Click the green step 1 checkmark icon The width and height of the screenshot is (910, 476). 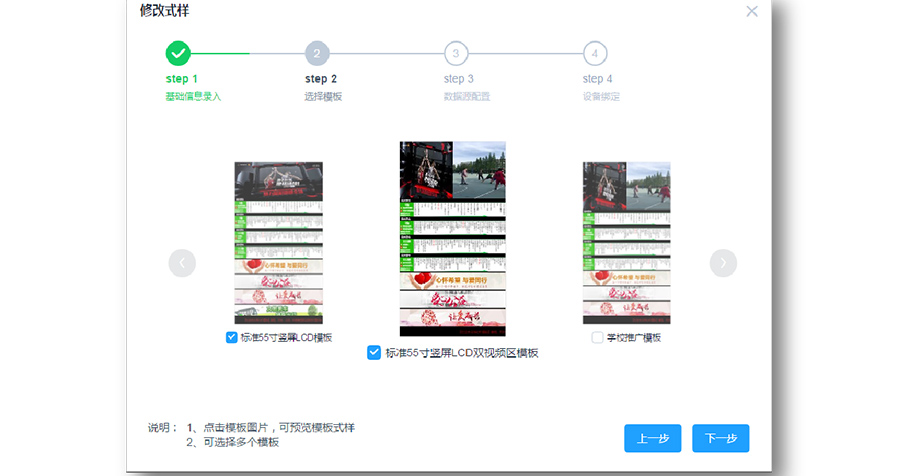[x=178, y=53]
